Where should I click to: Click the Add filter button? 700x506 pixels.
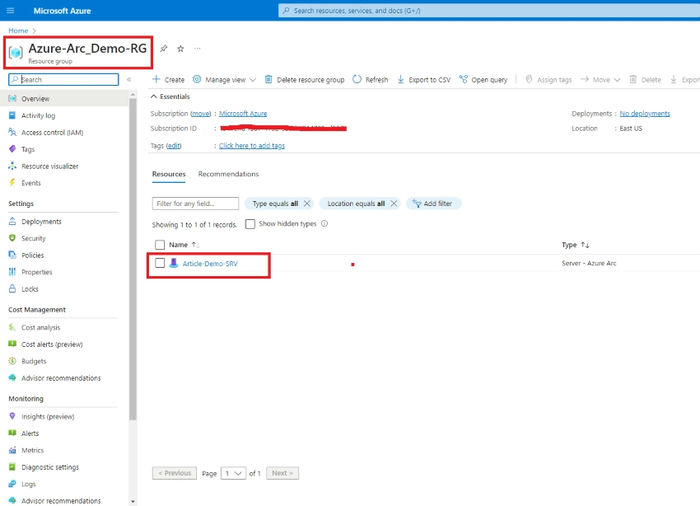tap(433, 203)
